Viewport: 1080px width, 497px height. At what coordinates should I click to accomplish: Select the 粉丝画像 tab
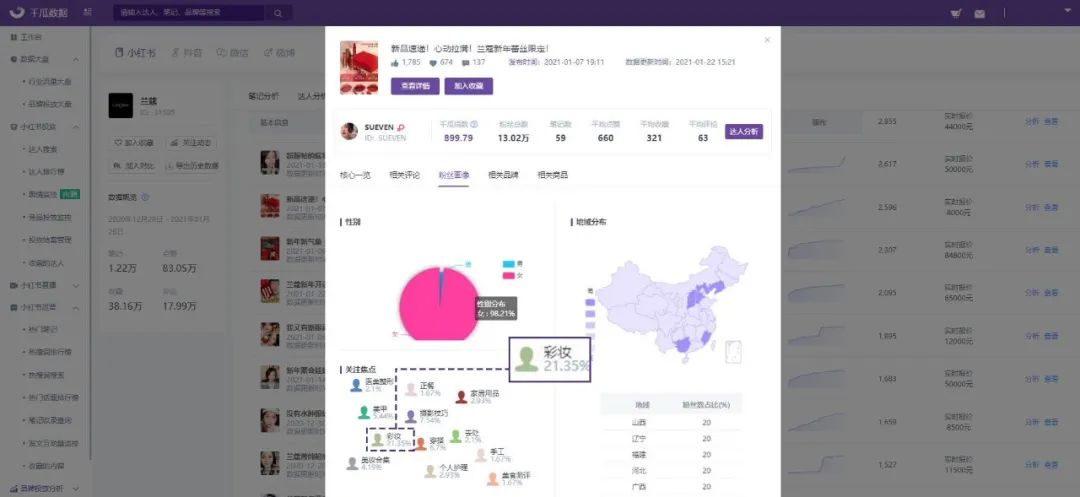pos(455,175)
